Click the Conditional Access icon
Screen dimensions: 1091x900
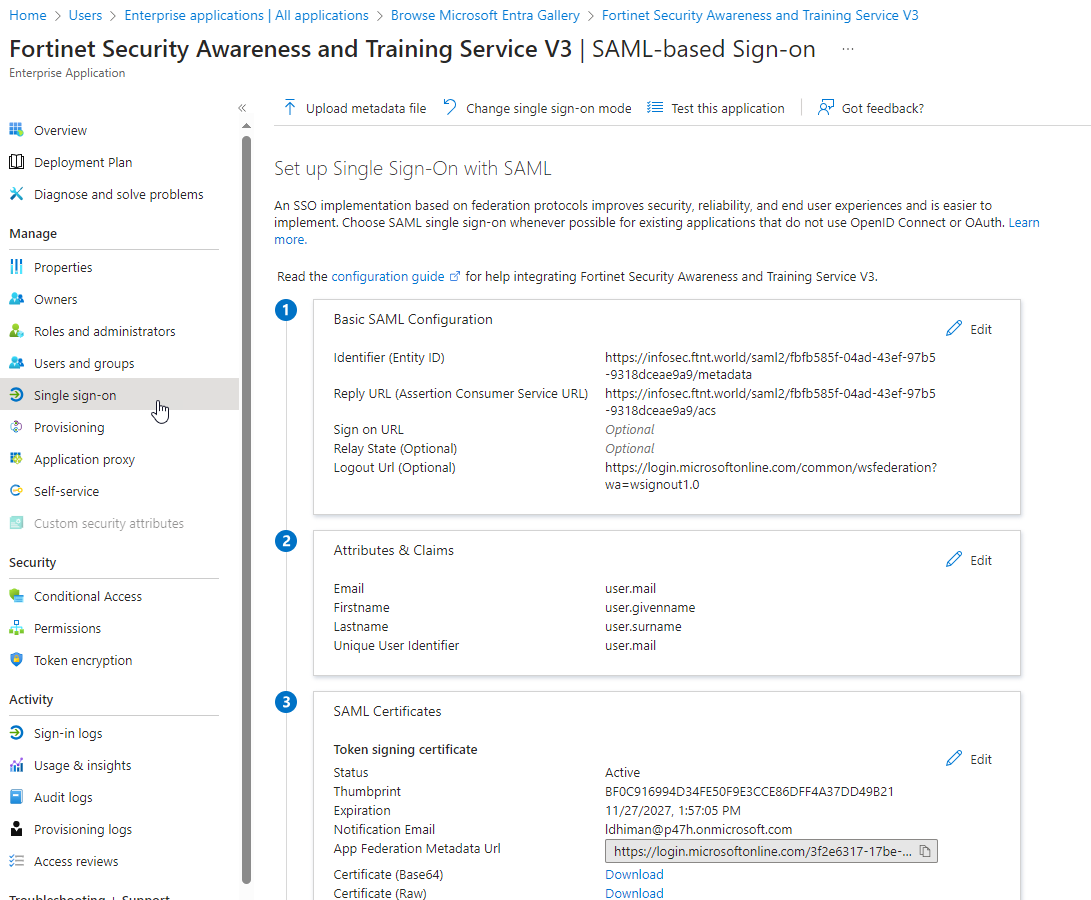point(16,596)
